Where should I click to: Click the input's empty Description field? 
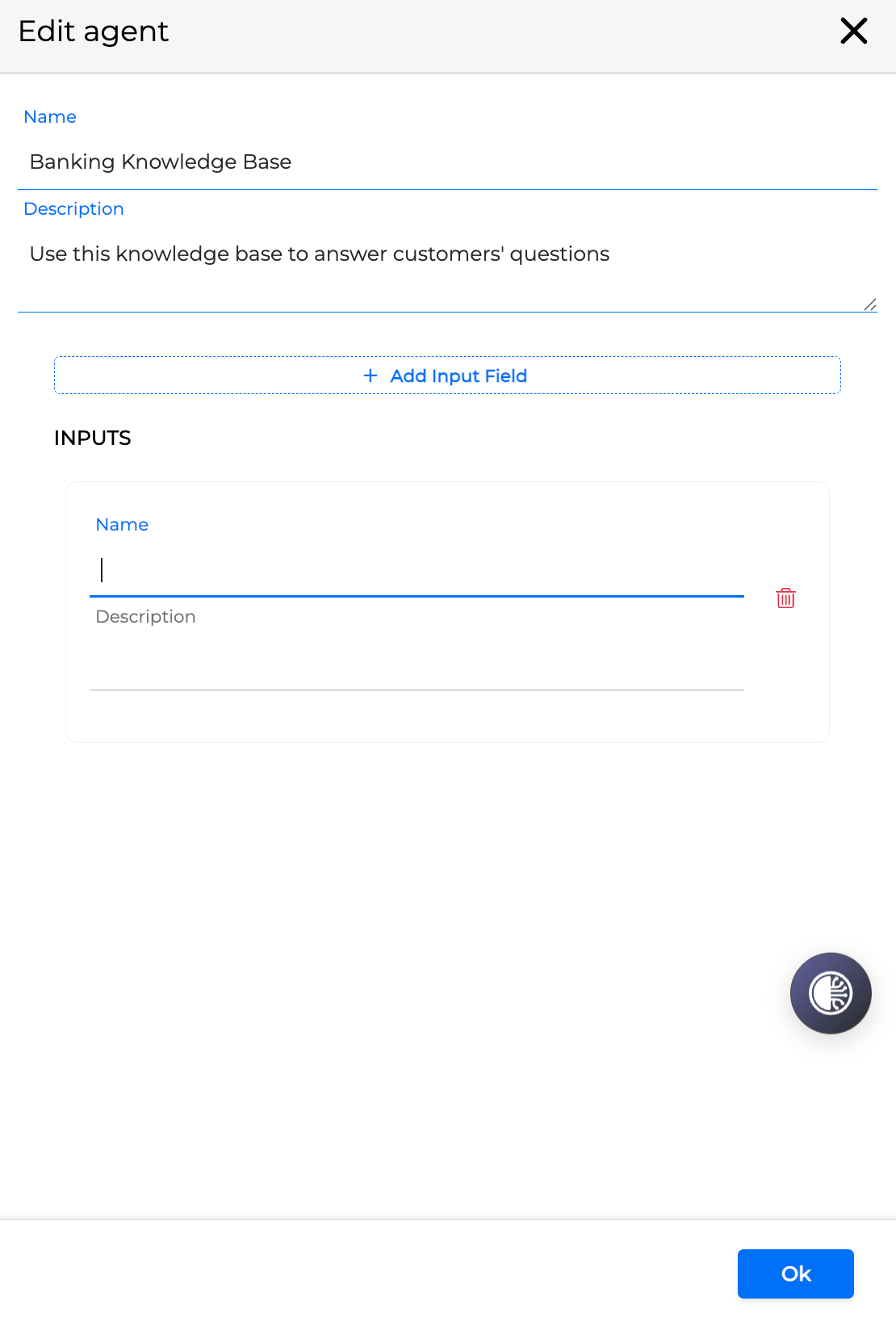point(417,662)
